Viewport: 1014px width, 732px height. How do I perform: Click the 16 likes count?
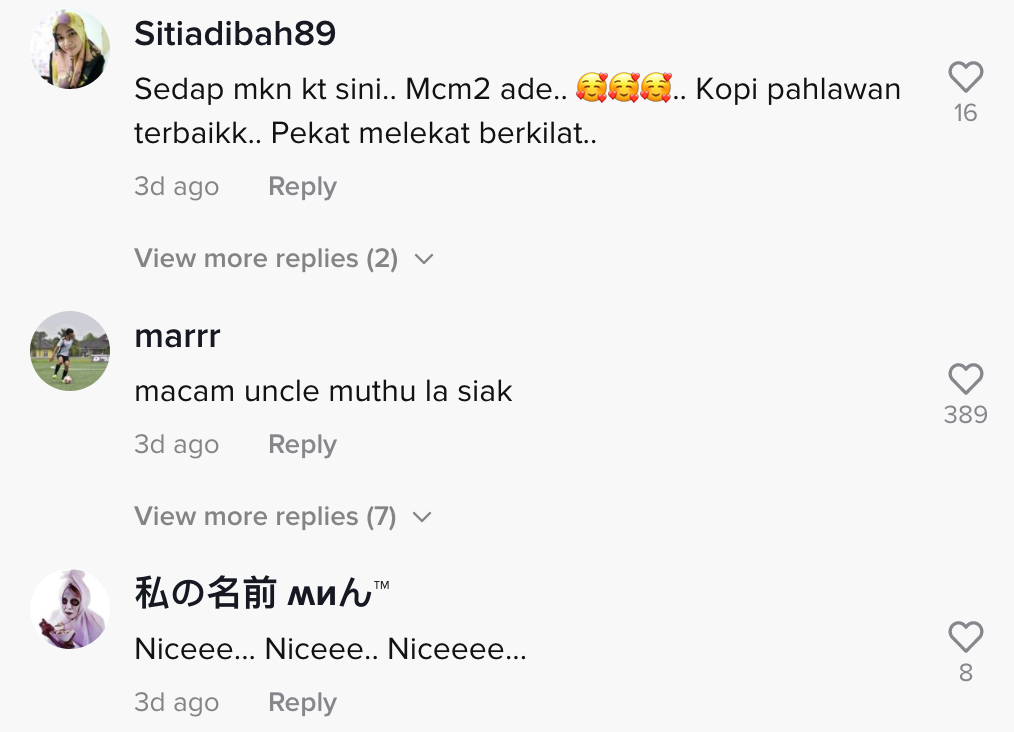[965, 113]
